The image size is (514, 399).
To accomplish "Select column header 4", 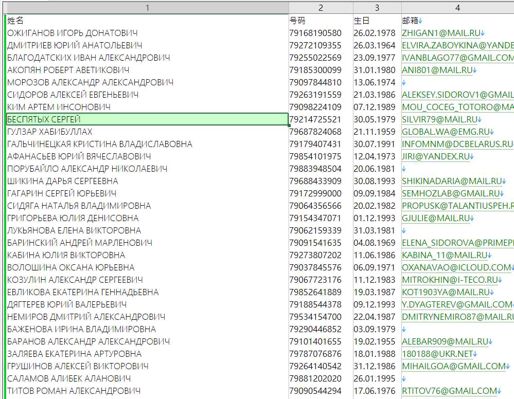I will click(458, 7).
